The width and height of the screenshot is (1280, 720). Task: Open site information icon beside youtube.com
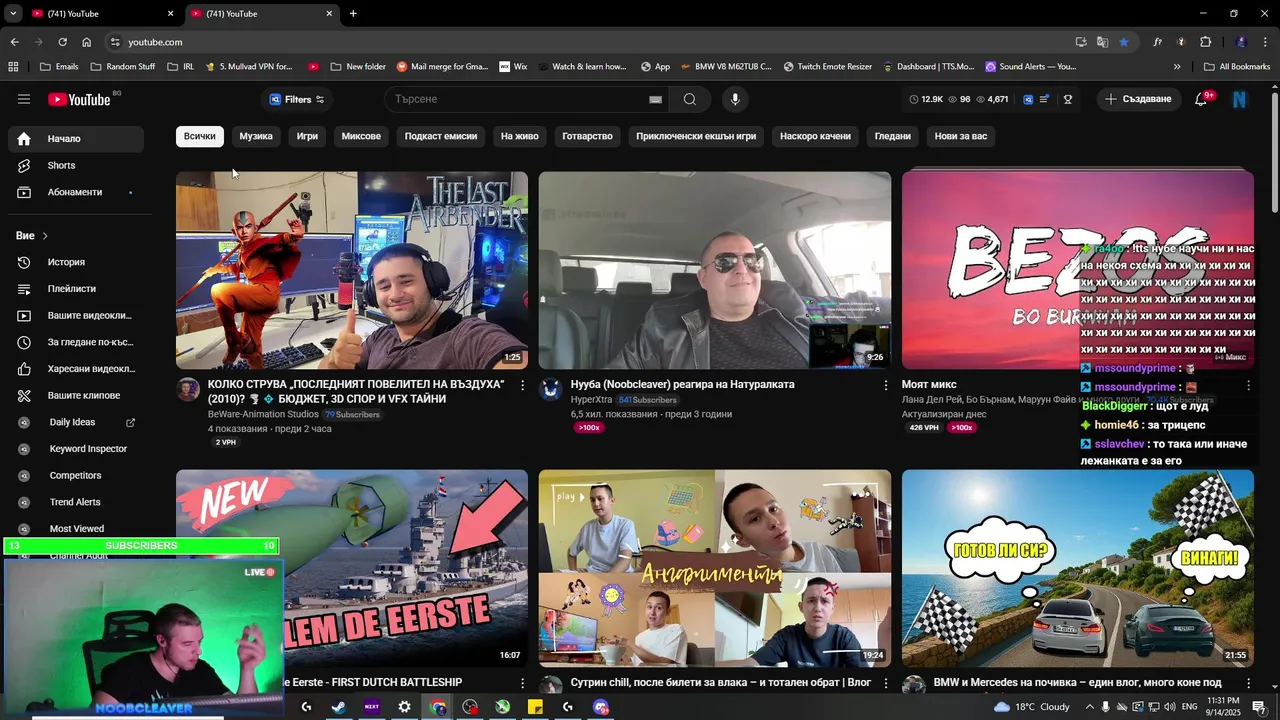tap(115, 42)
